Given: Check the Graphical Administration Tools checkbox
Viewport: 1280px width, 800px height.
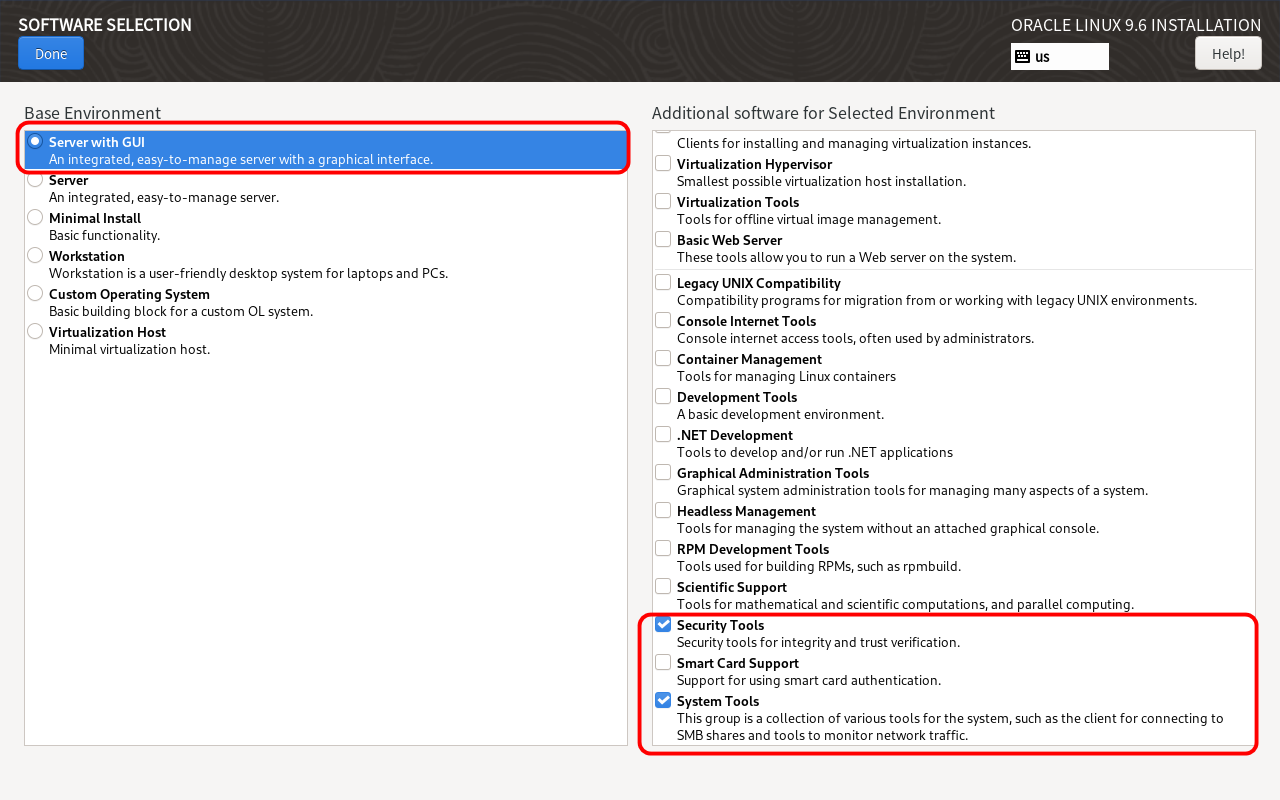Looking at the screenshot, I should click(x=663, y=472).
